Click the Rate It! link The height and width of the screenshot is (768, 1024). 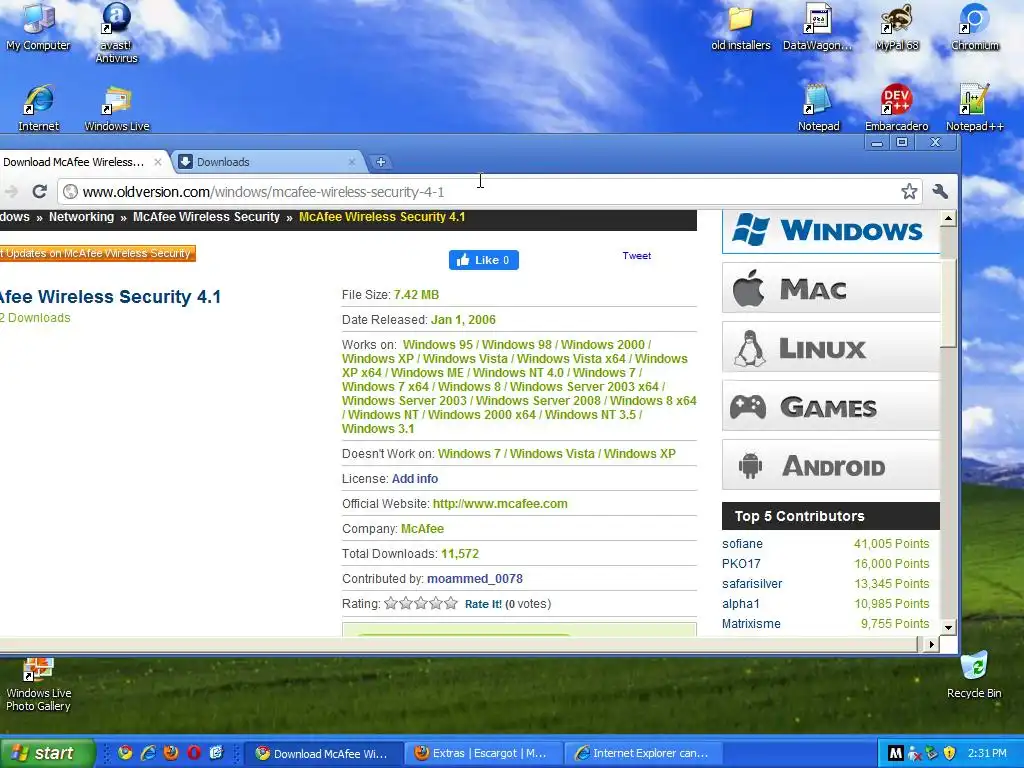coord(483,604)
